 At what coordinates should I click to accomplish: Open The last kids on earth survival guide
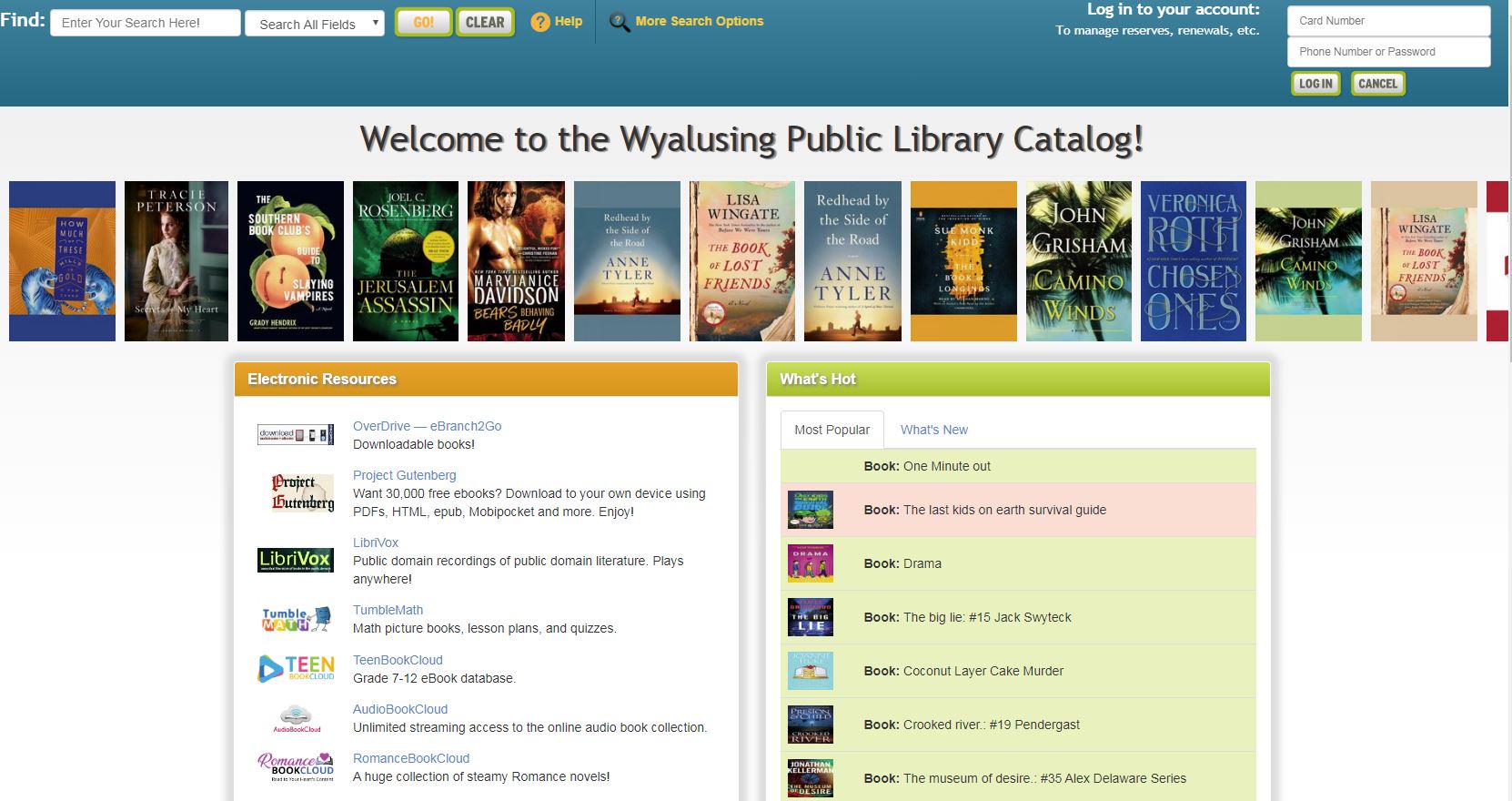1018,510
